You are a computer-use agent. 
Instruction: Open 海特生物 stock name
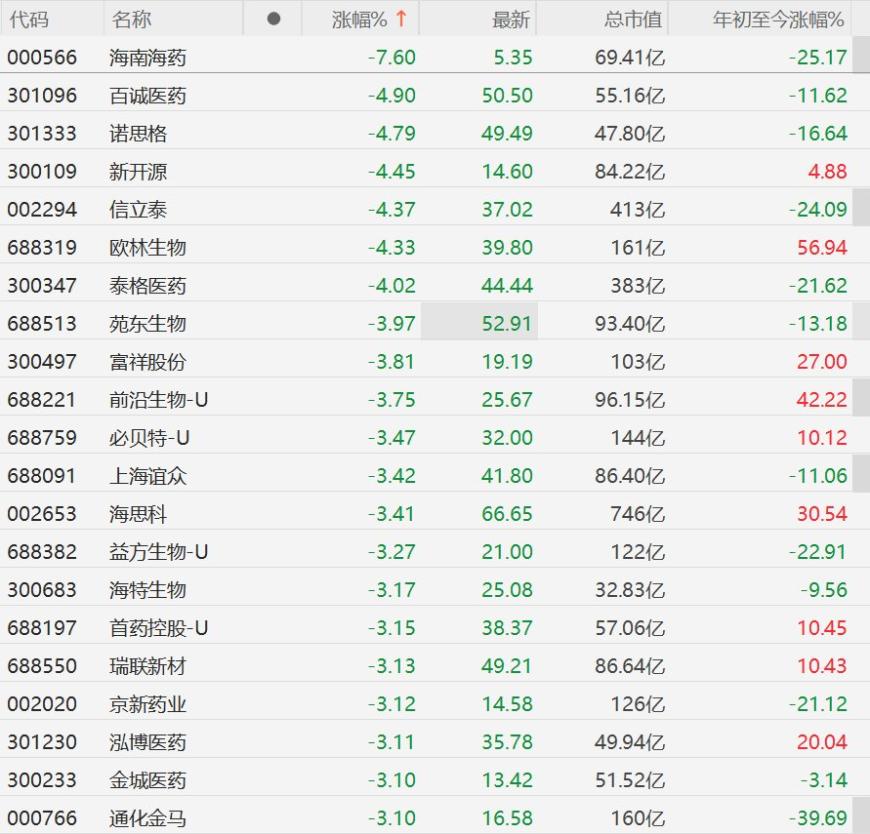click(x=148, y=590)
